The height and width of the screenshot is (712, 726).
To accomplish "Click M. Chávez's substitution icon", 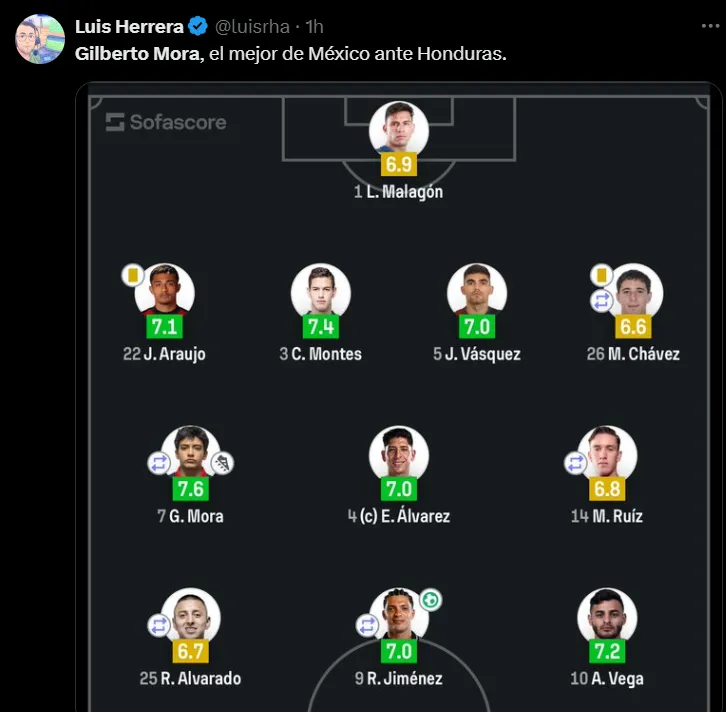I will [x=602, y=300].
